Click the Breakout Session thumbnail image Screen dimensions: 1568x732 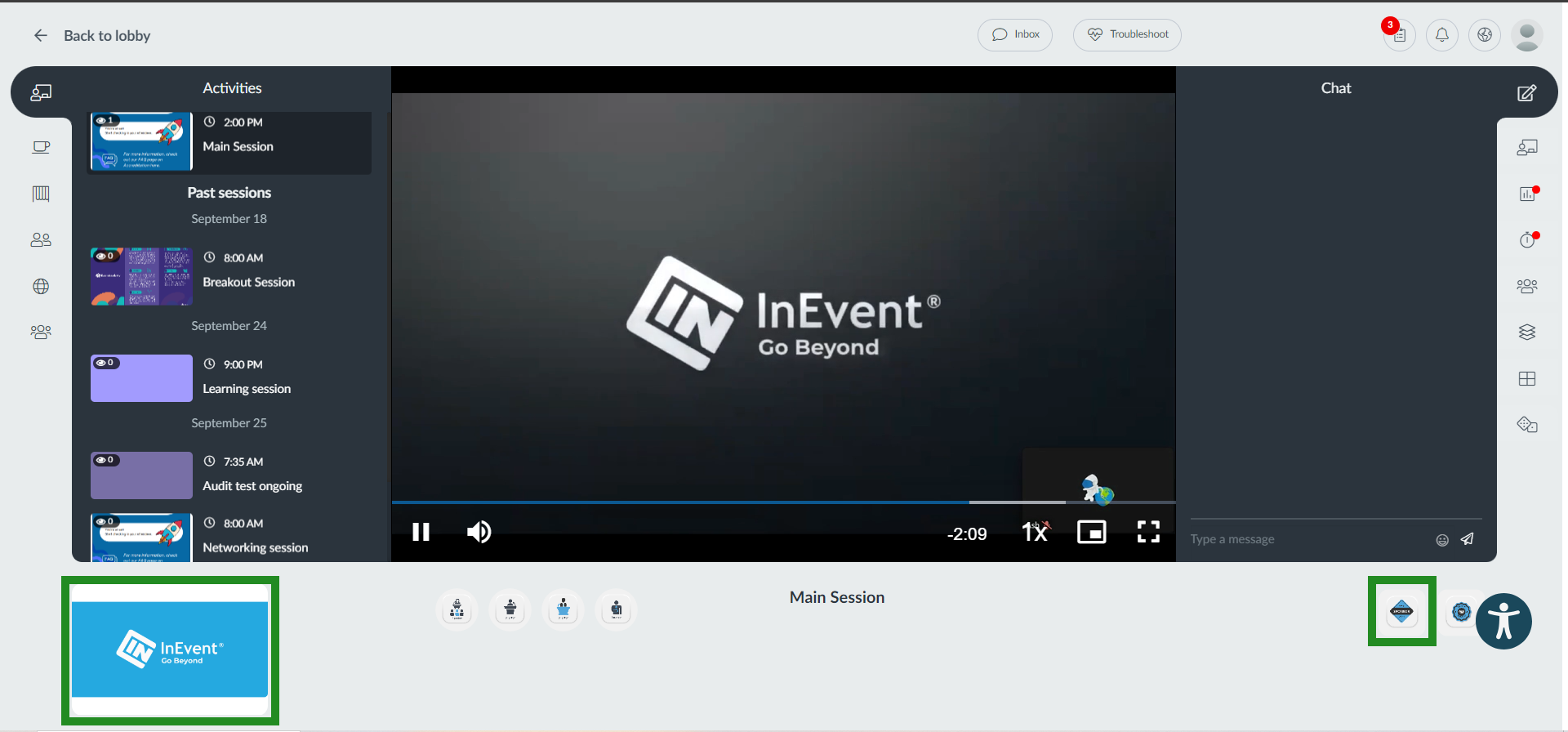pyautogui.click(x=141, y=276)
